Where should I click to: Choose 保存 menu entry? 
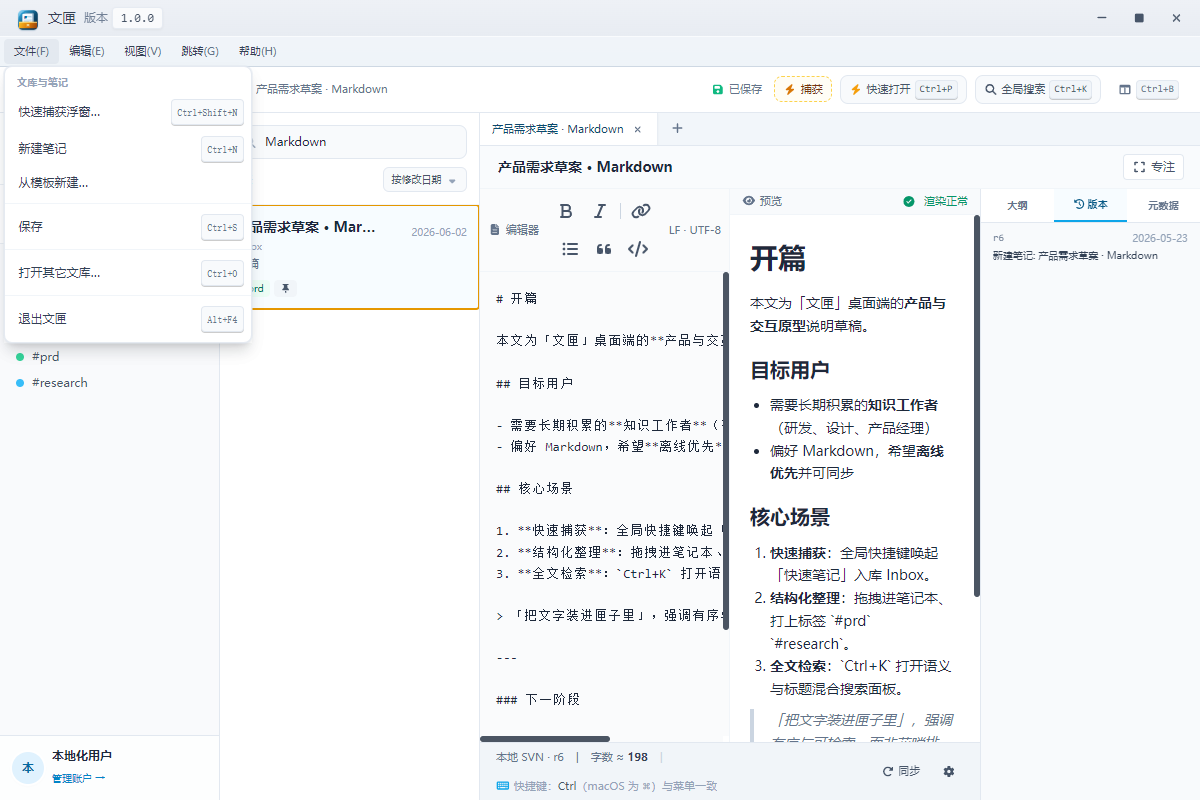128,227
